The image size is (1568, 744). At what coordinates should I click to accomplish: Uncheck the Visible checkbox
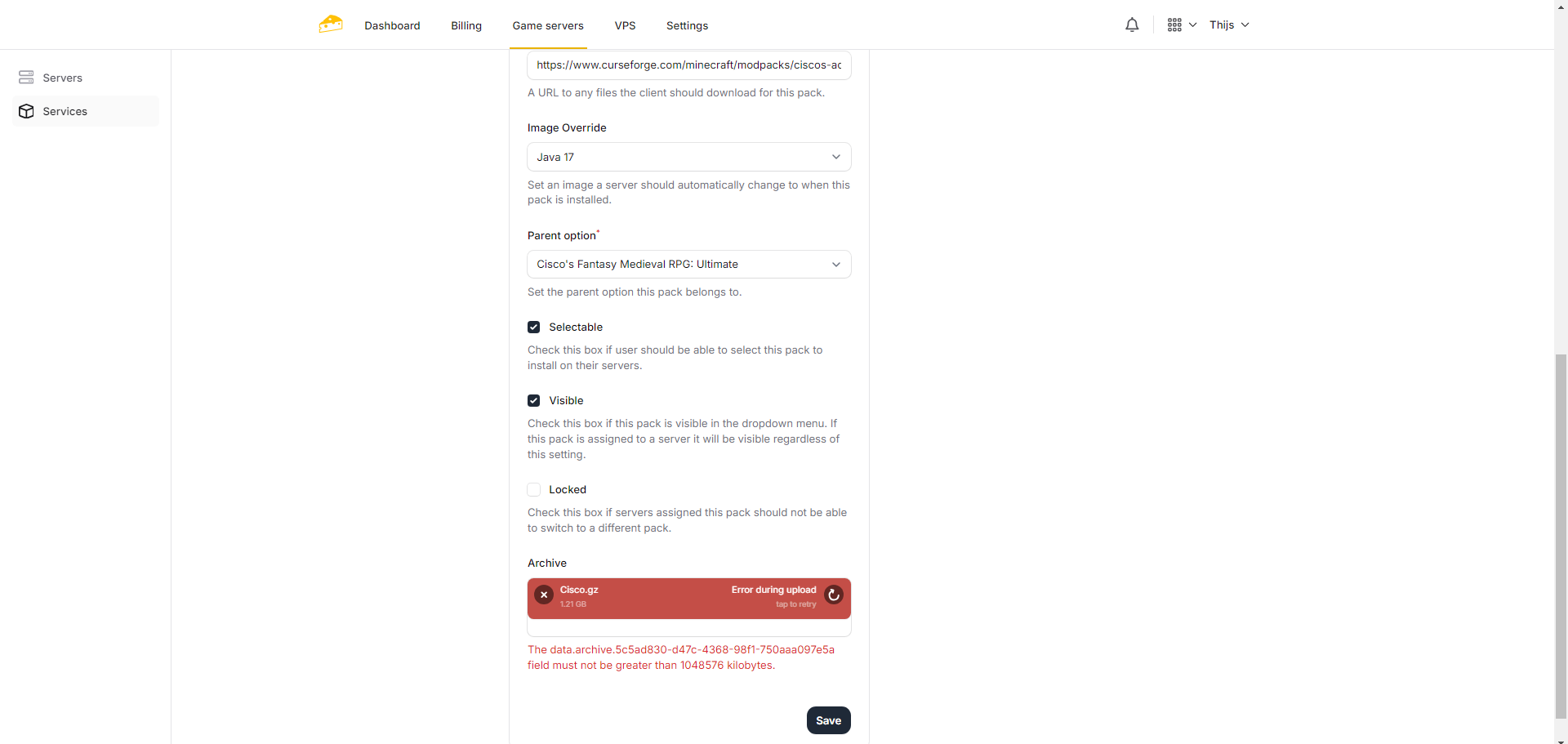pos(534,401)
